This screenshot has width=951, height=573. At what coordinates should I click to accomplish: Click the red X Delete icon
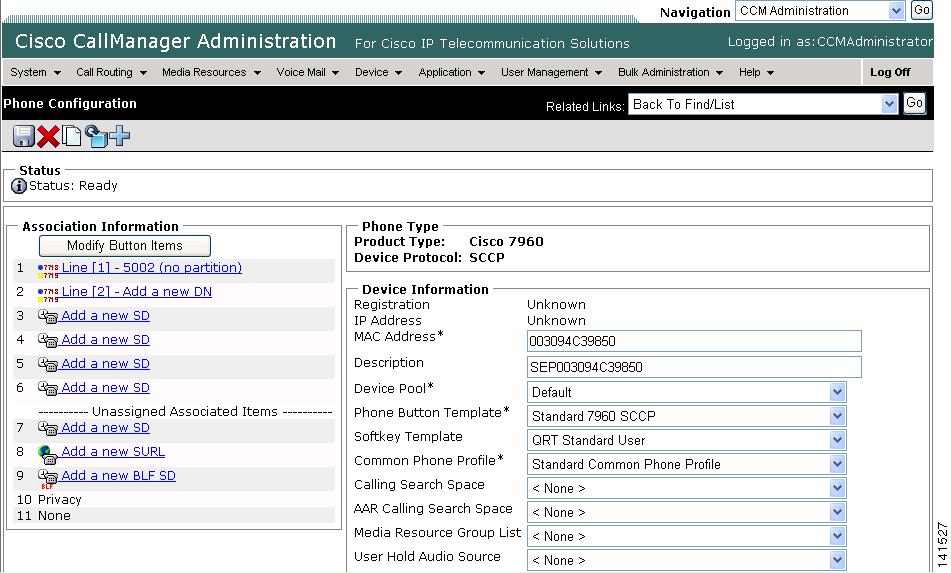(x=48, y=136)
